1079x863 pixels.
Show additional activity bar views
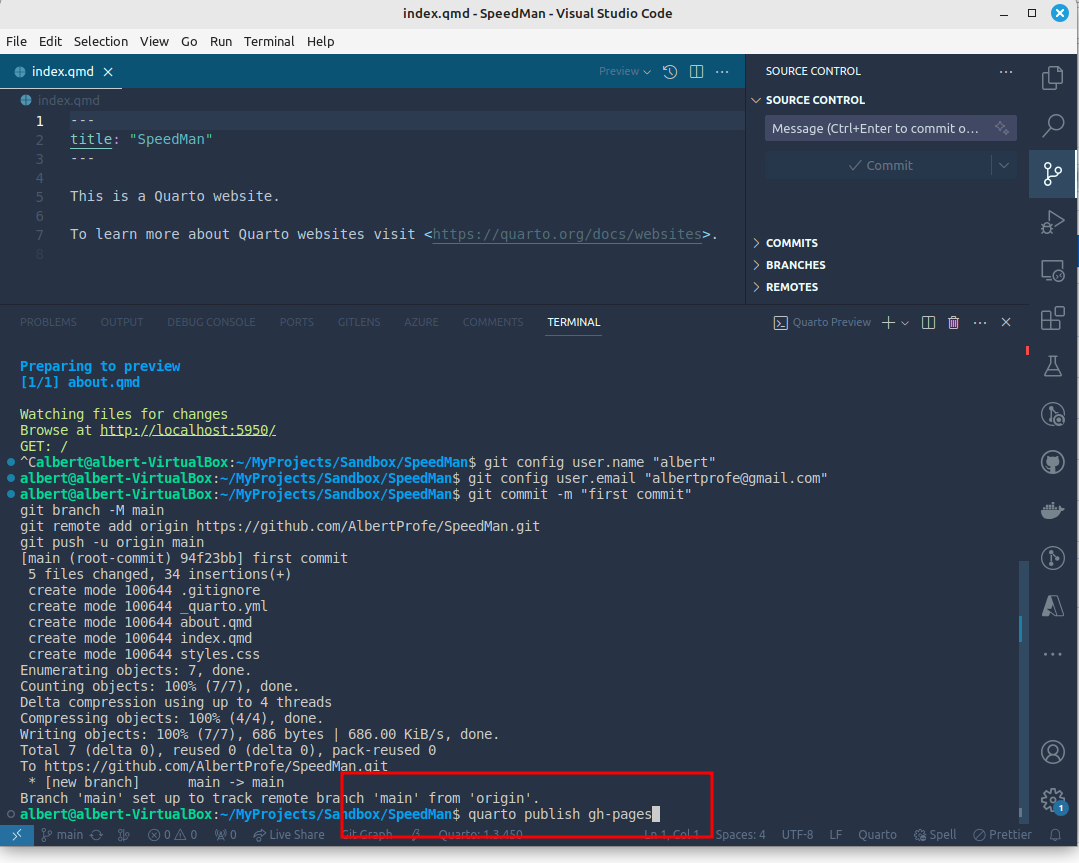click(1052, 654)
